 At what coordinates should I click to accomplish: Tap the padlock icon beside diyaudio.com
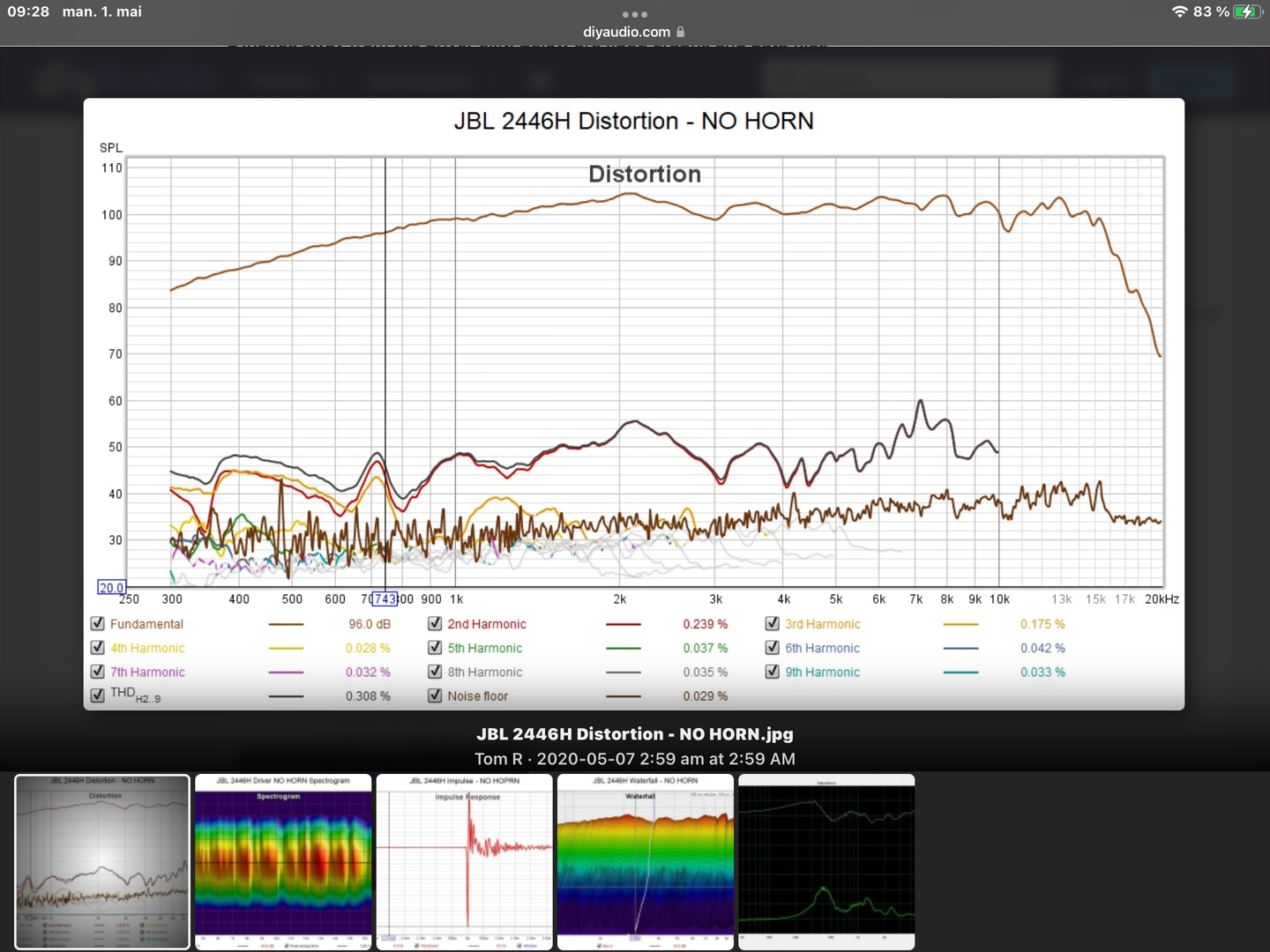[681, 32]
